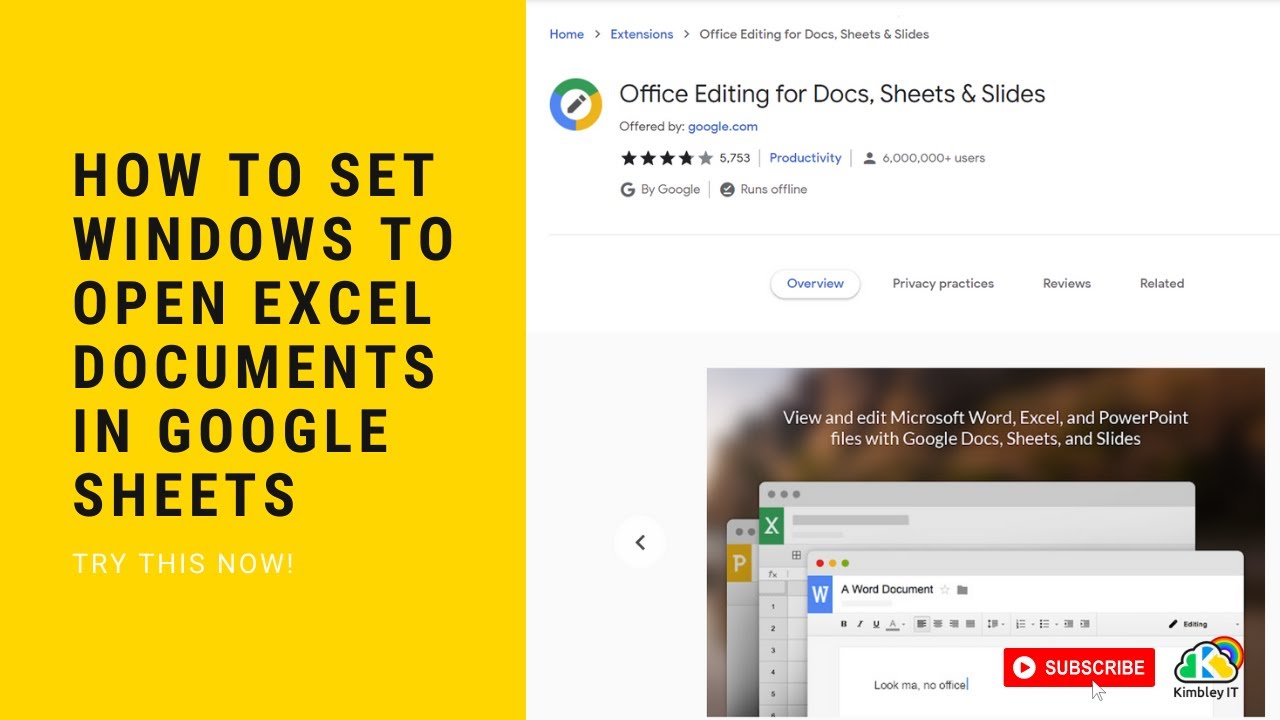Click the breadcrumb text 'Office Editing for Docs, Sheets & Slides'
The height and width of the screenshot is (720, 1280).
(x=814, y=34)
